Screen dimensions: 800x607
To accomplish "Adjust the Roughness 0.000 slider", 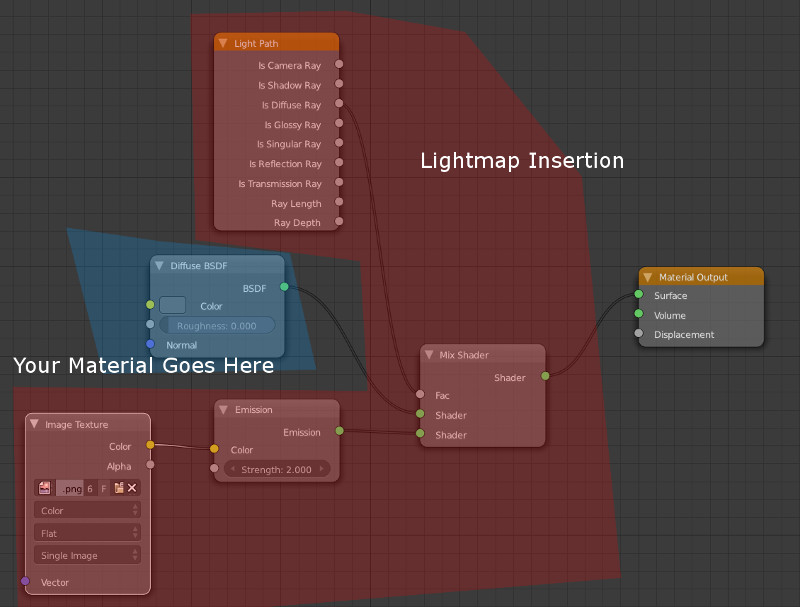I will (217, 325).
